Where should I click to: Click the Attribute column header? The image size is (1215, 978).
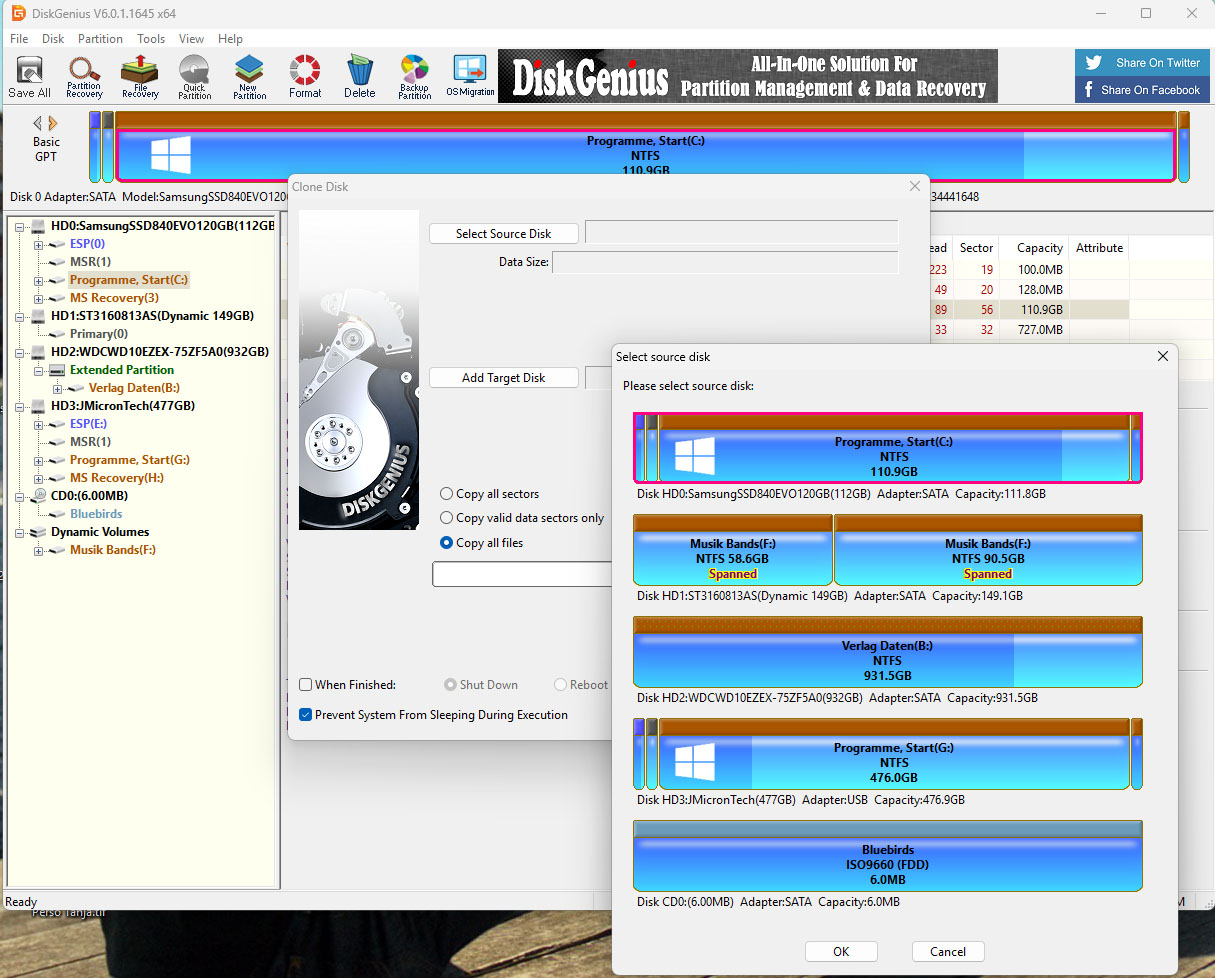pos(1099,248)
